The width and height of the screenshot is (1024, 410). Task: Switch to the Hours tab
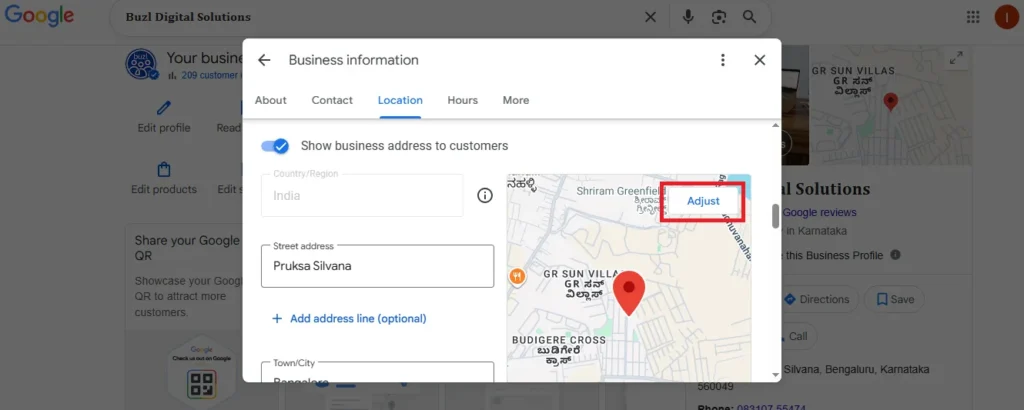tap(462, 100)
